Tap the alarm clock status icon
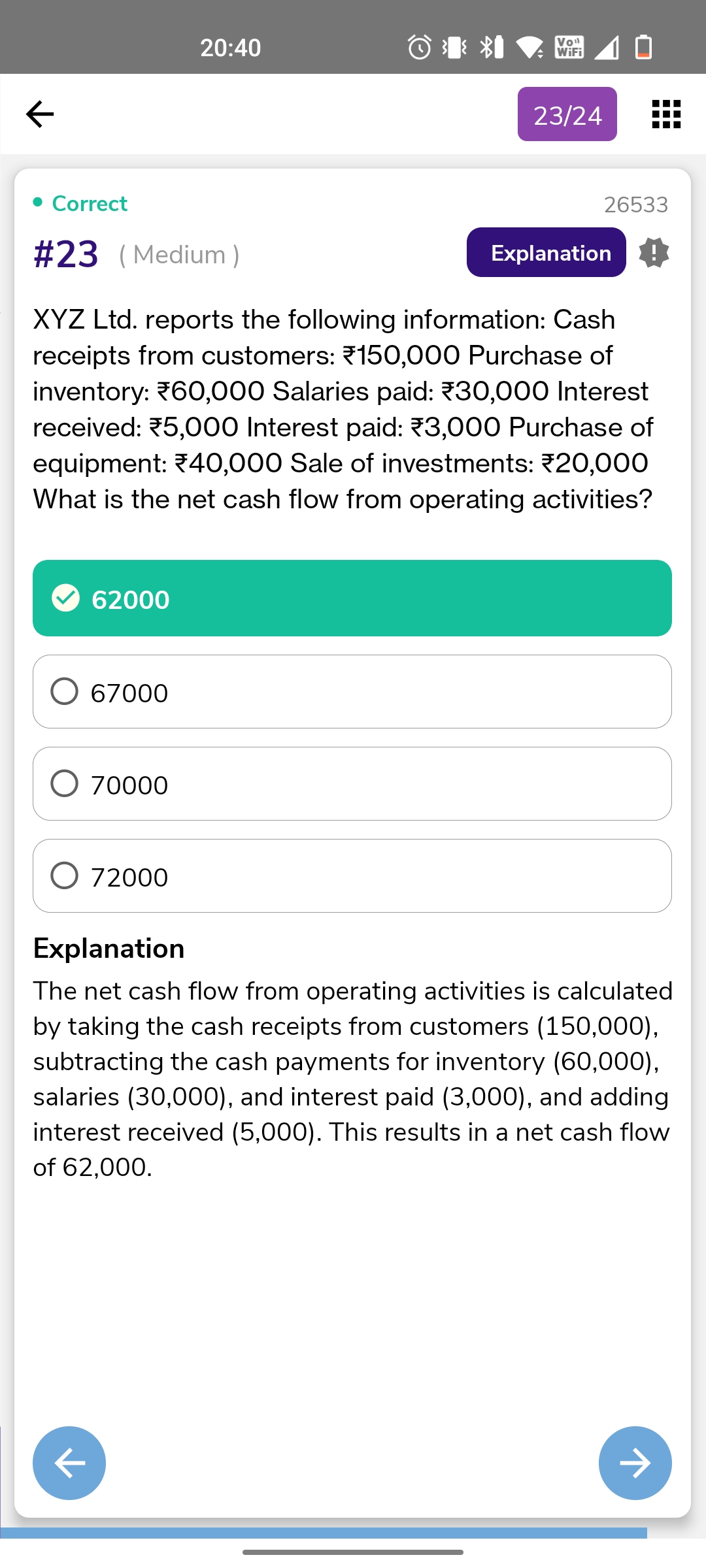 click(420, 47)
